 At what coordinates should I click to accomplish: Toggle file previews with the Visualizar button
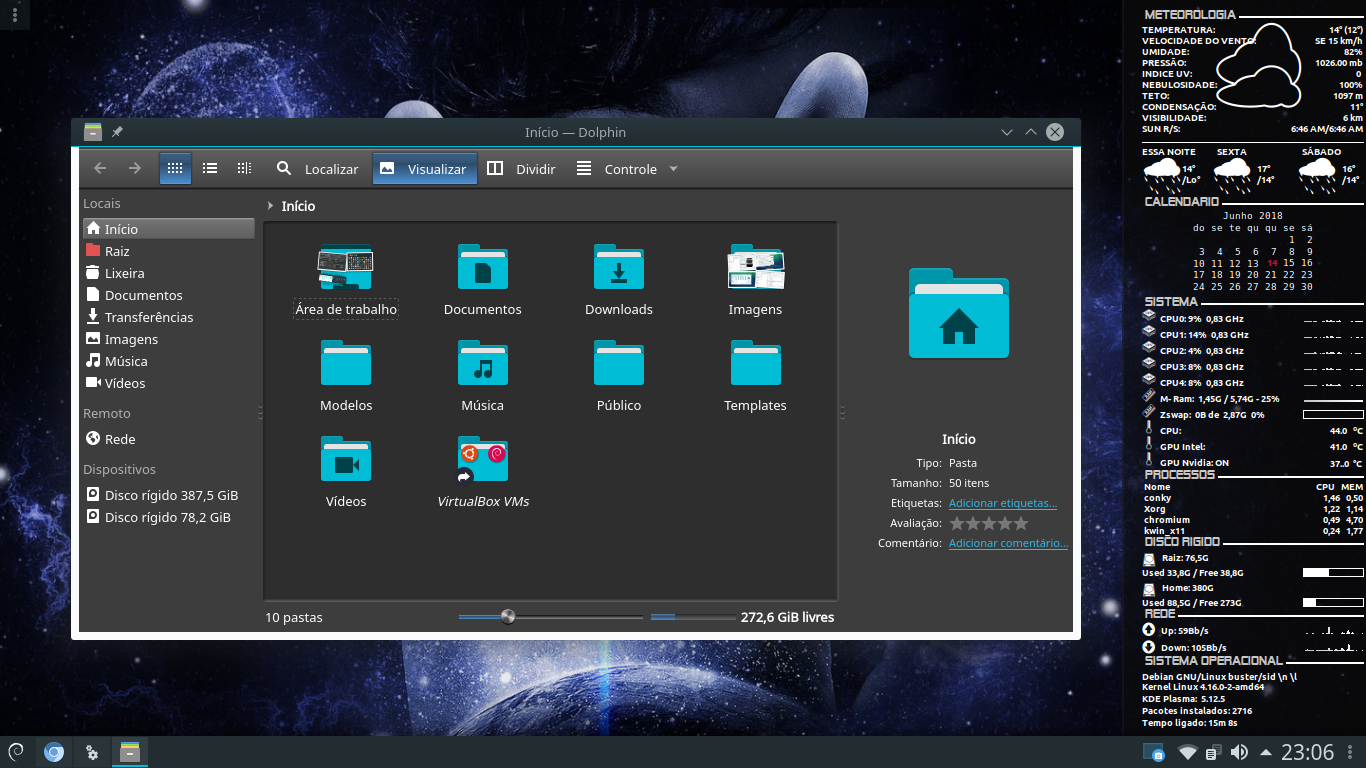coord(424,168)
